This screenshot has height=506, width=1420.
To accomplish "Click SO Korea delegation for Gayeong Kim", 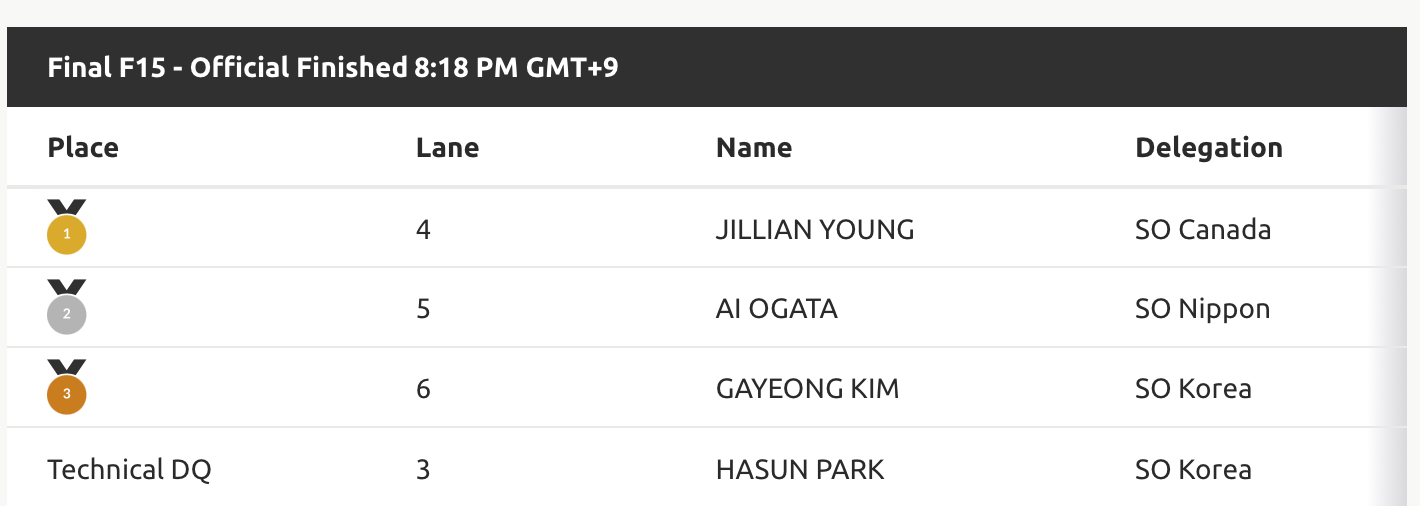I will click(x=1193, y=389).
